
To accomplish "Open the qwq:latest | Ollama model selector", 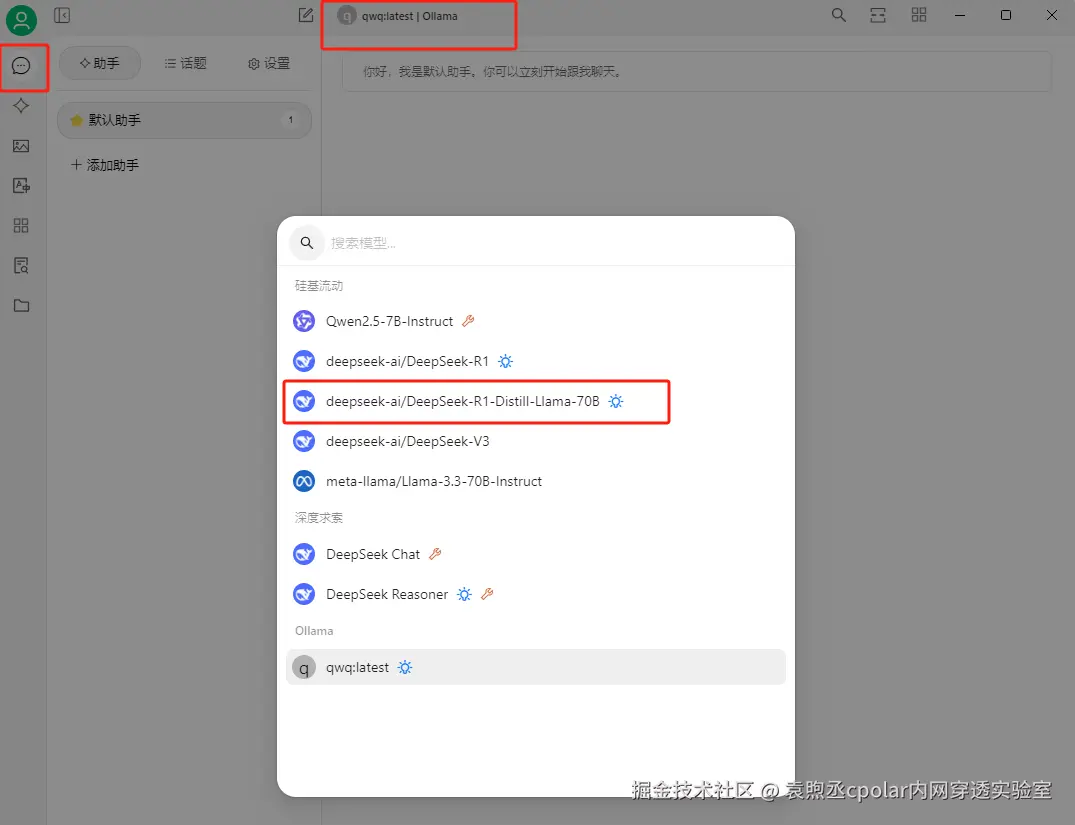I will [398, 16].
